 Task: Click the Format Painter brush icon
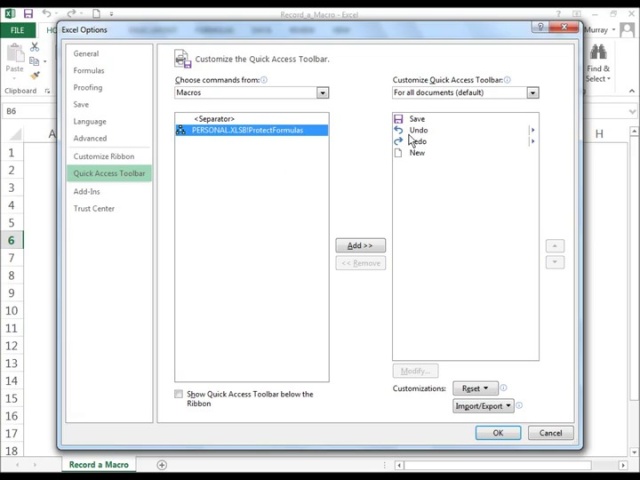pyautogui.click(x=35, y=75)
